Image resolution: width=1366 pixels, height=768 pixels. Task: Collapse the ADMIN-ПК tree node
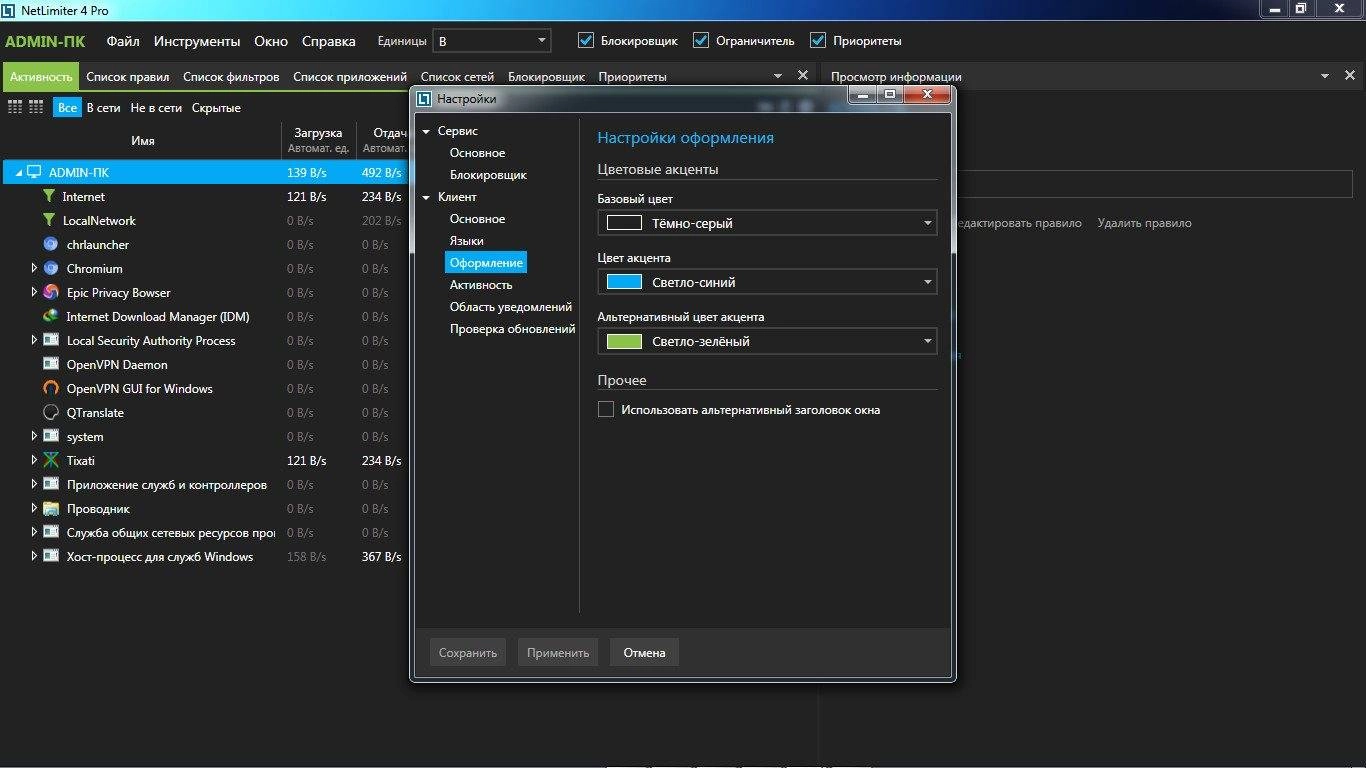(x=19, y=173)
